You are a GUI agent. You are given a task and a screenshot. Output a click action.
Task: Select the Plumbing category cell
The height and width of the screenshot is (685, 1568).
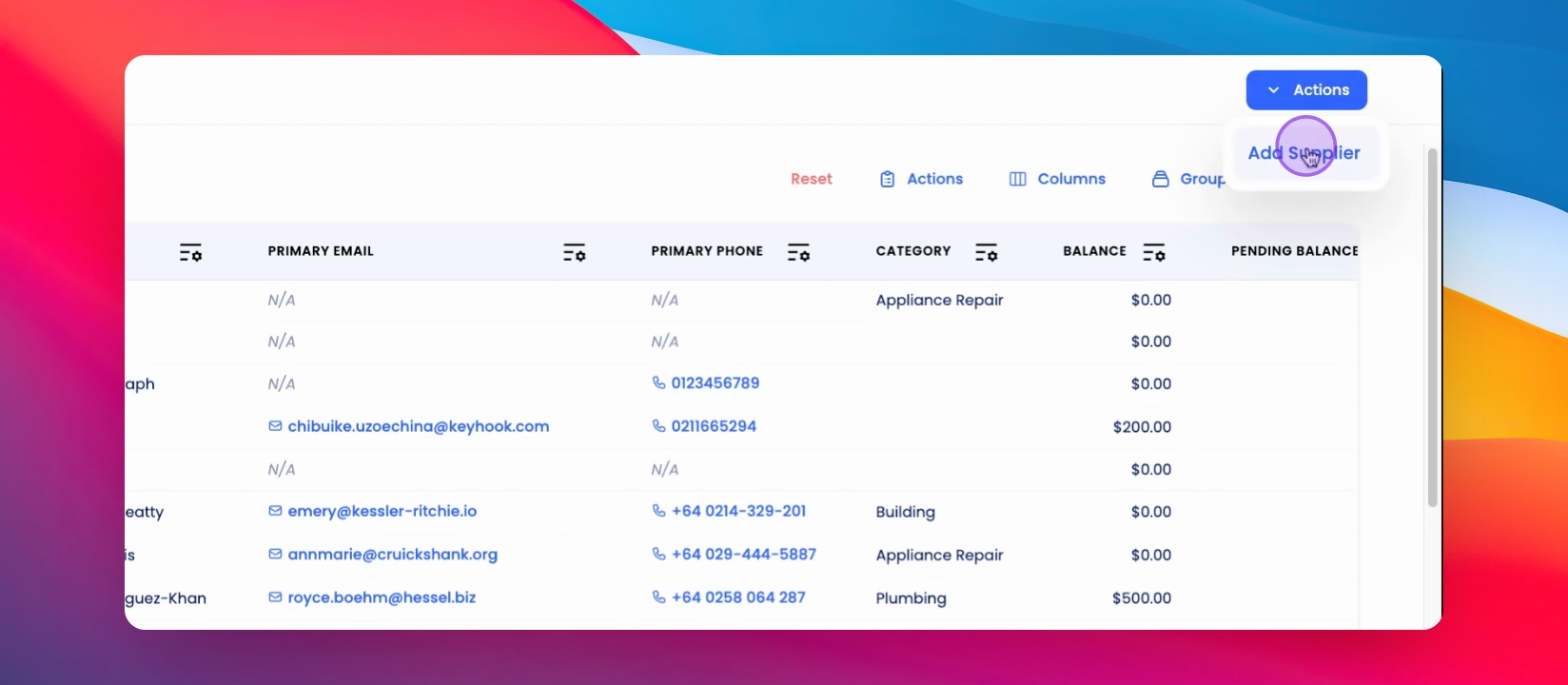click(x=911, y=598)
